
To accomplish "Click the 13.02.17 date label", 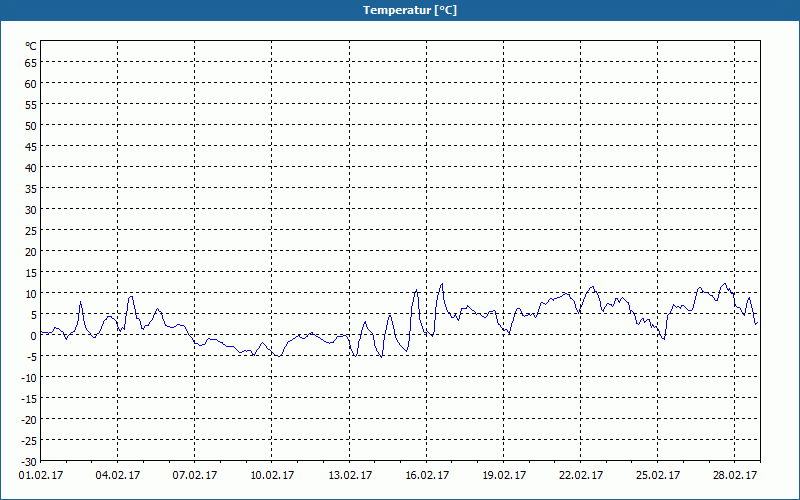I will click(349, 475).
